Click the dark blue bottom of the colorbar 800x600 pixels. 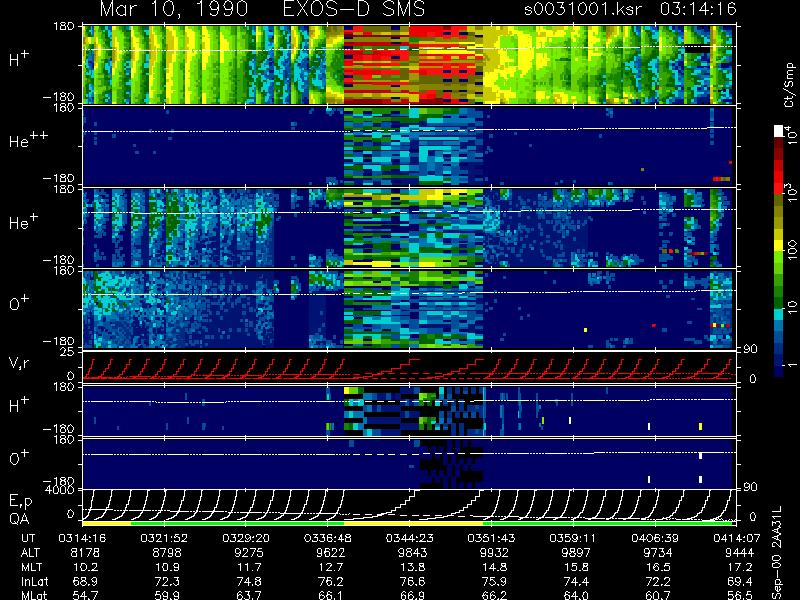click(779, 370)
